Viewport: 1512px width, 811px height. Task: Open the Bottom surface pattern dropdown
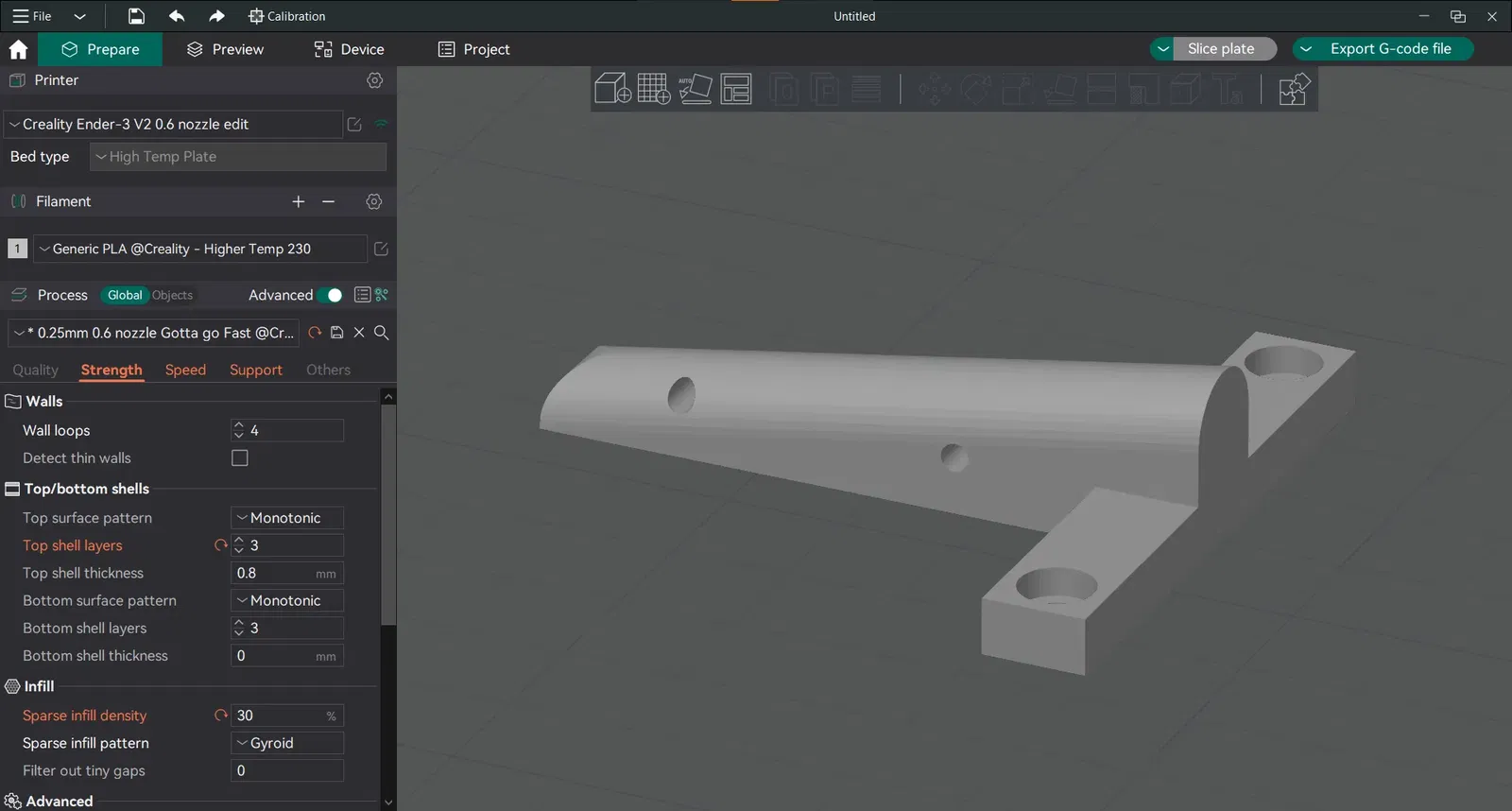(x=287, y=600)
